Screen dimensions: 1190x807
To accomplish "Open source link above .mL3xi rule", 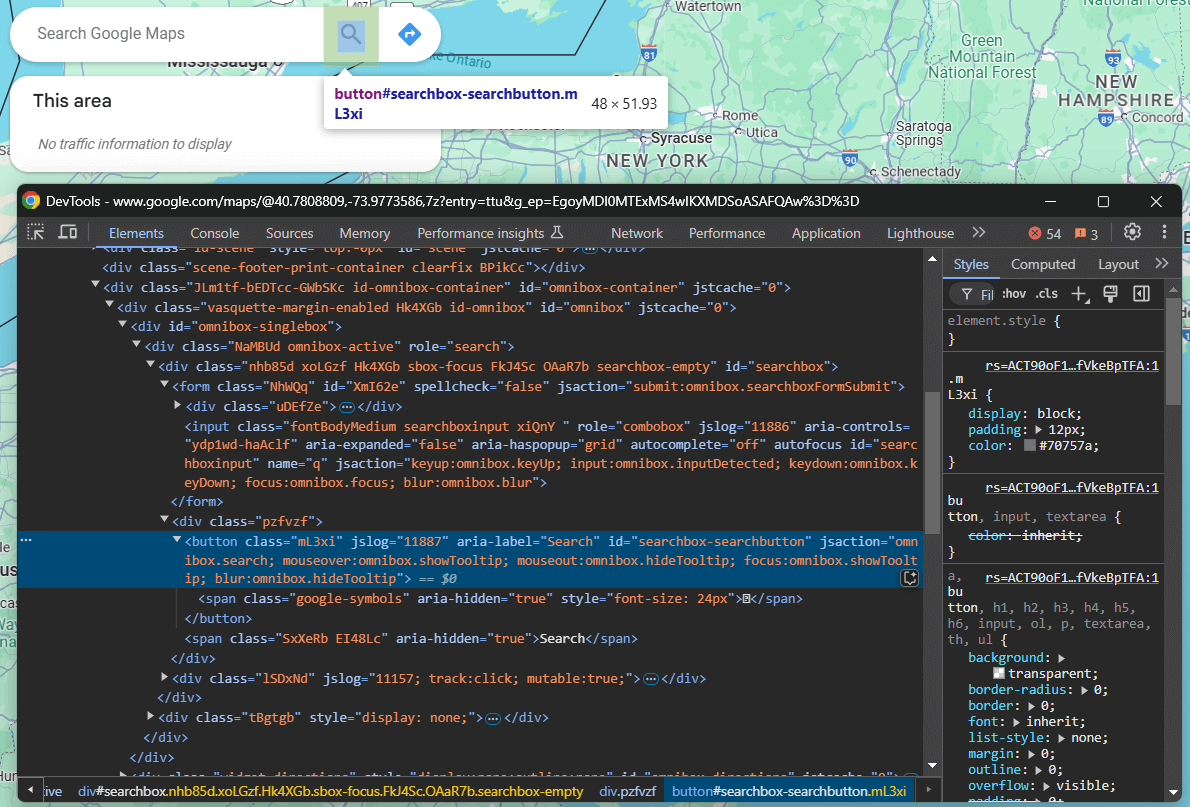I will pos(1072,366).
